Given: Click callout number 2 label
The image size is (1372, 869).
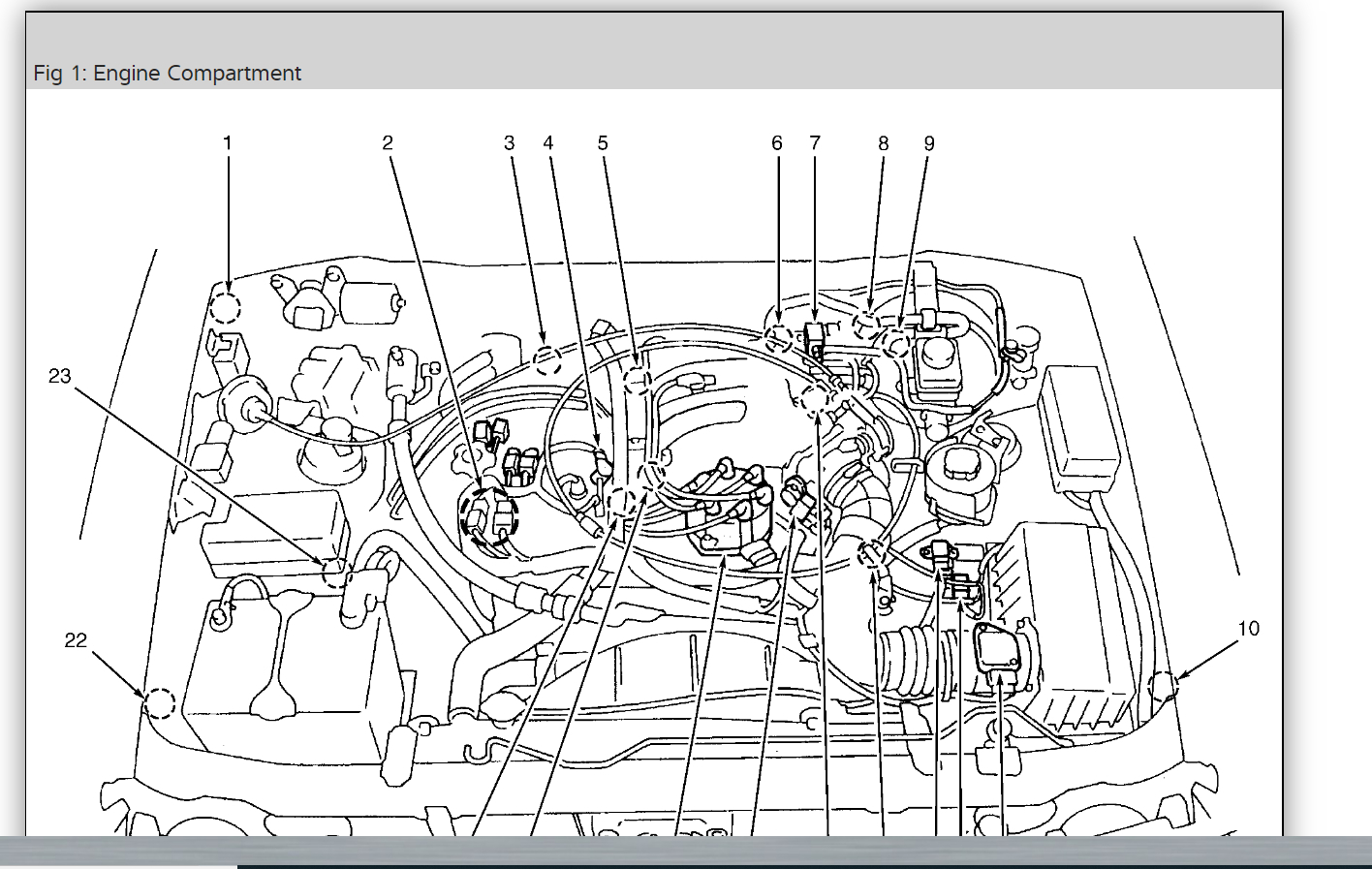Looking at the screenshot, I should pos(388,143).
